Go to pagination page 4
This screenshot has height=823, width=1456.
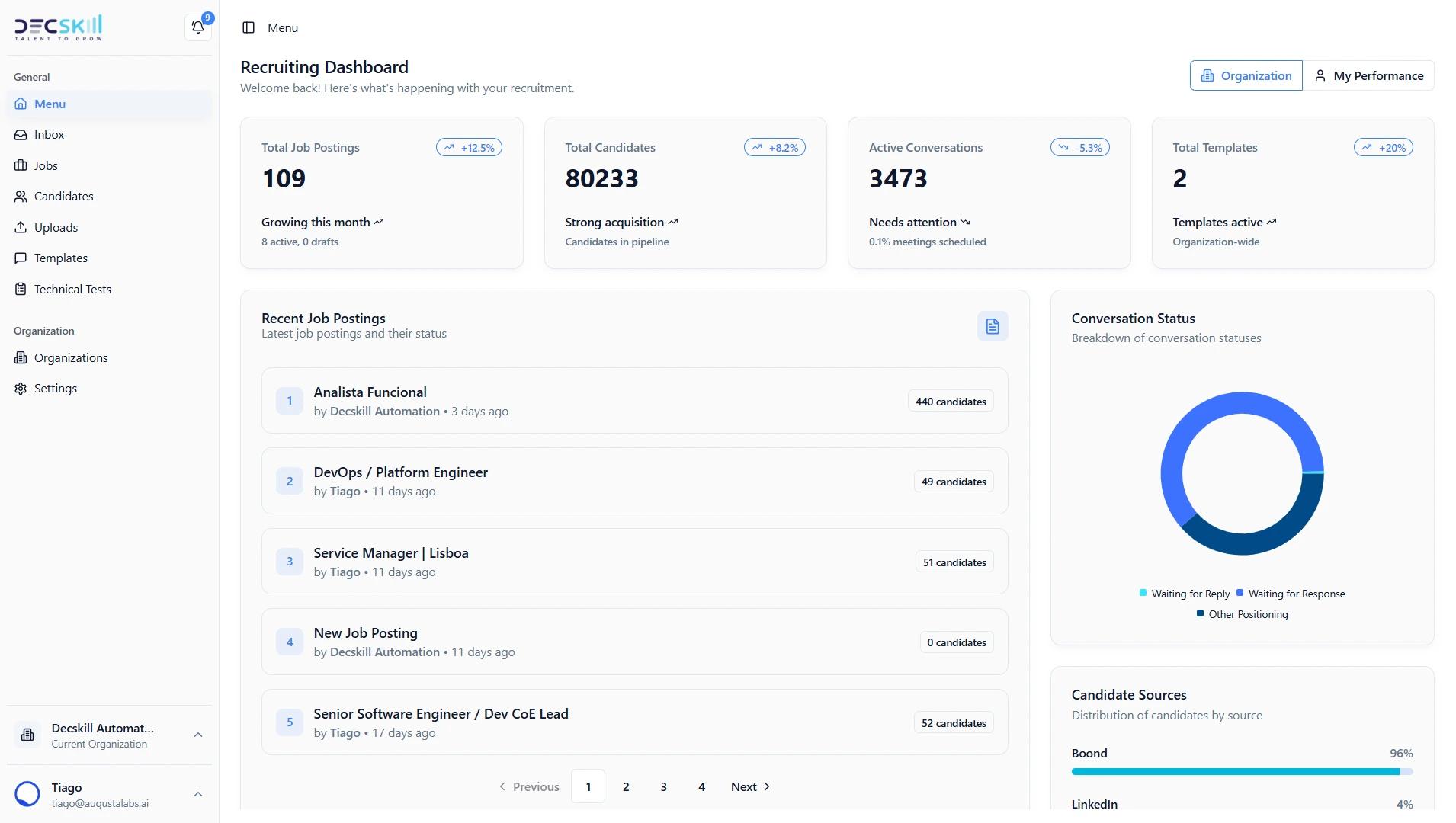[x=701, y=786]
